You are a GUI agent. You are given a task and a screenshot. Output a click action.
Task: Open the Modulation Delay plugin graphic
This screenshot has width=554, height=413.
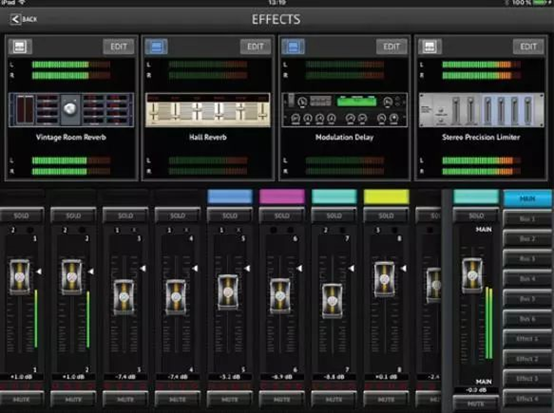point(344,110)
